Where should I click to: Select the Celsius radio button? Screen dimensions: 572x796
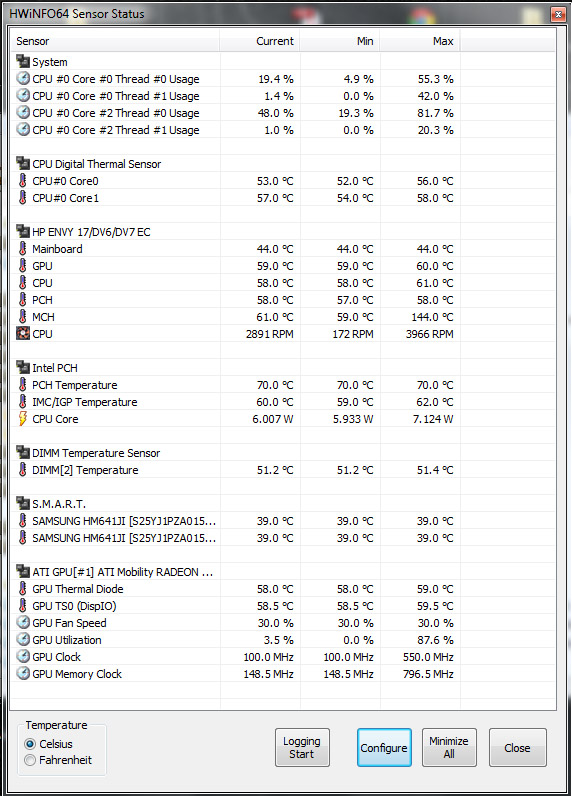[30, 744]
